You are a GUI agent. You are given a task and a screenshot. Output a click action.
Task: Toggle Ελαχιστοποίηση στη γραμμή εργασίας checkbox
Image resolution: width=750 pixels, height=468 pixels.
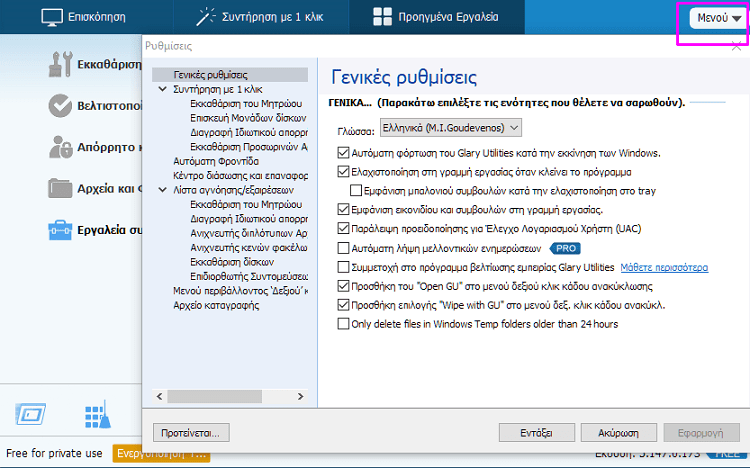click(343, 172)
